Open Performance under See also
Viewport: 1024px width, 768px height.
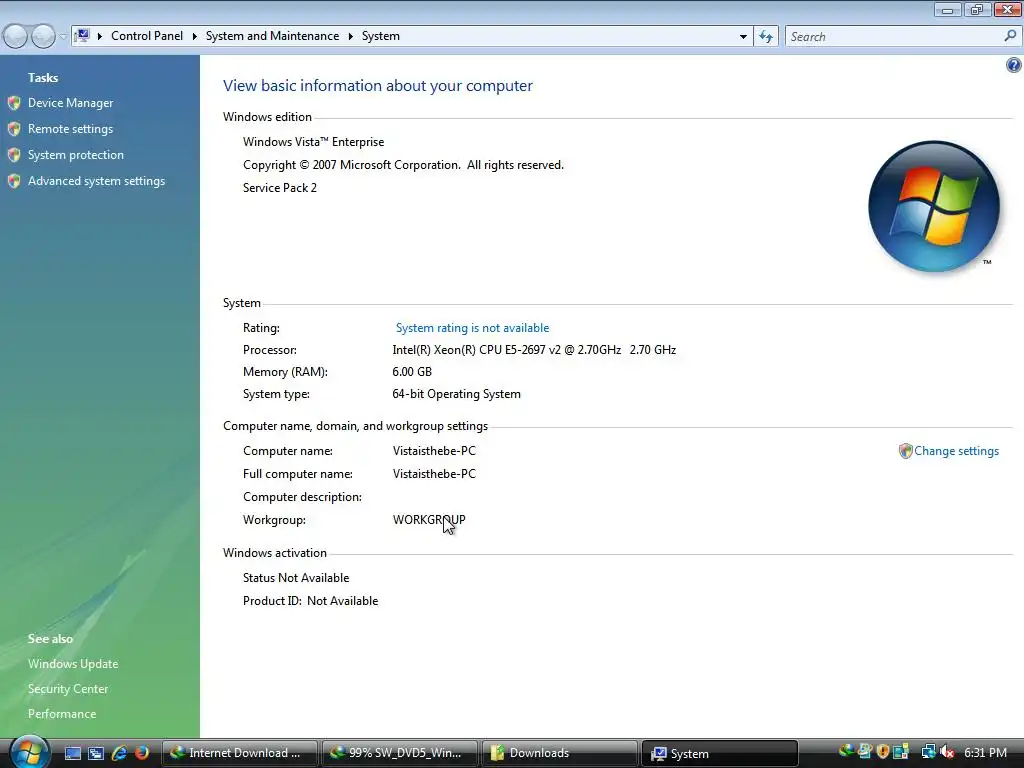(62, 714)
